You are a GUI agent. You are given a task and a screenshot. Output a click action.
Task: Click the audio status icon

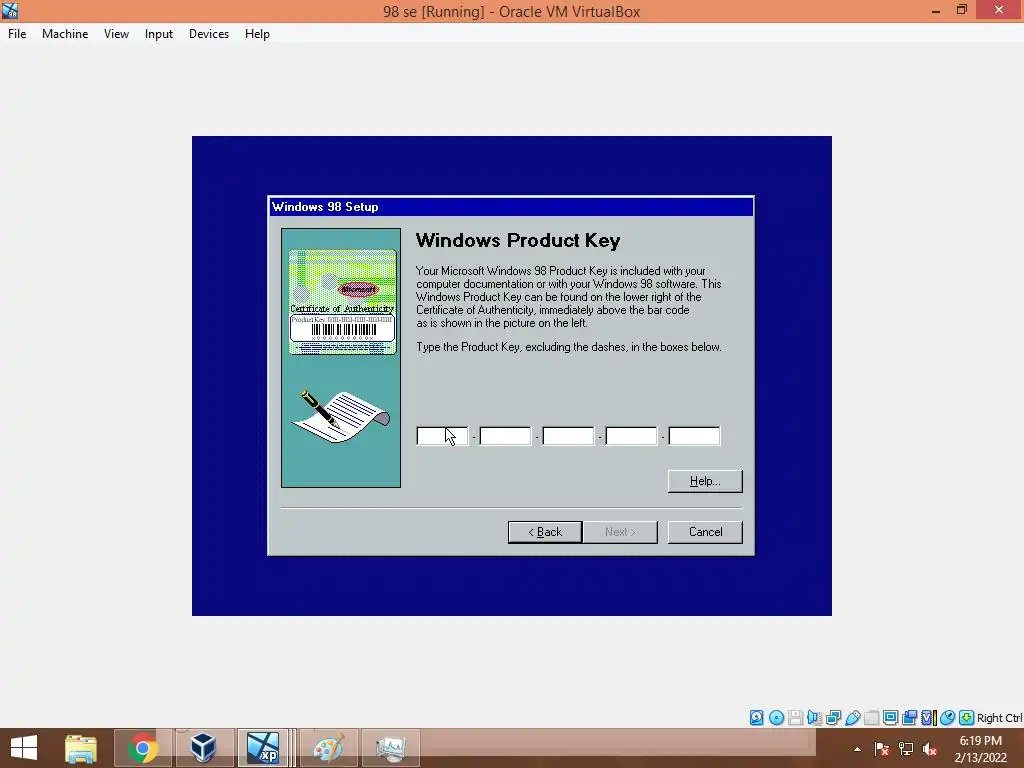point(814,718)
